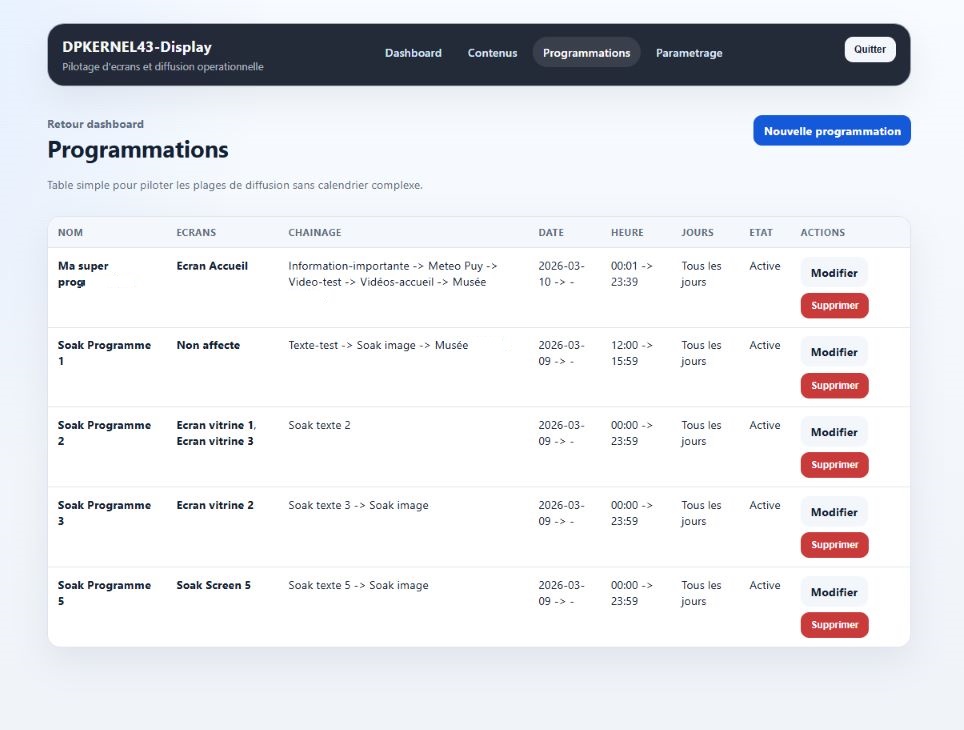Remove Soak Programme 2 with Supprimer
Image resolution: width=964 pixels, height=730 pixels.
(834, 465)
